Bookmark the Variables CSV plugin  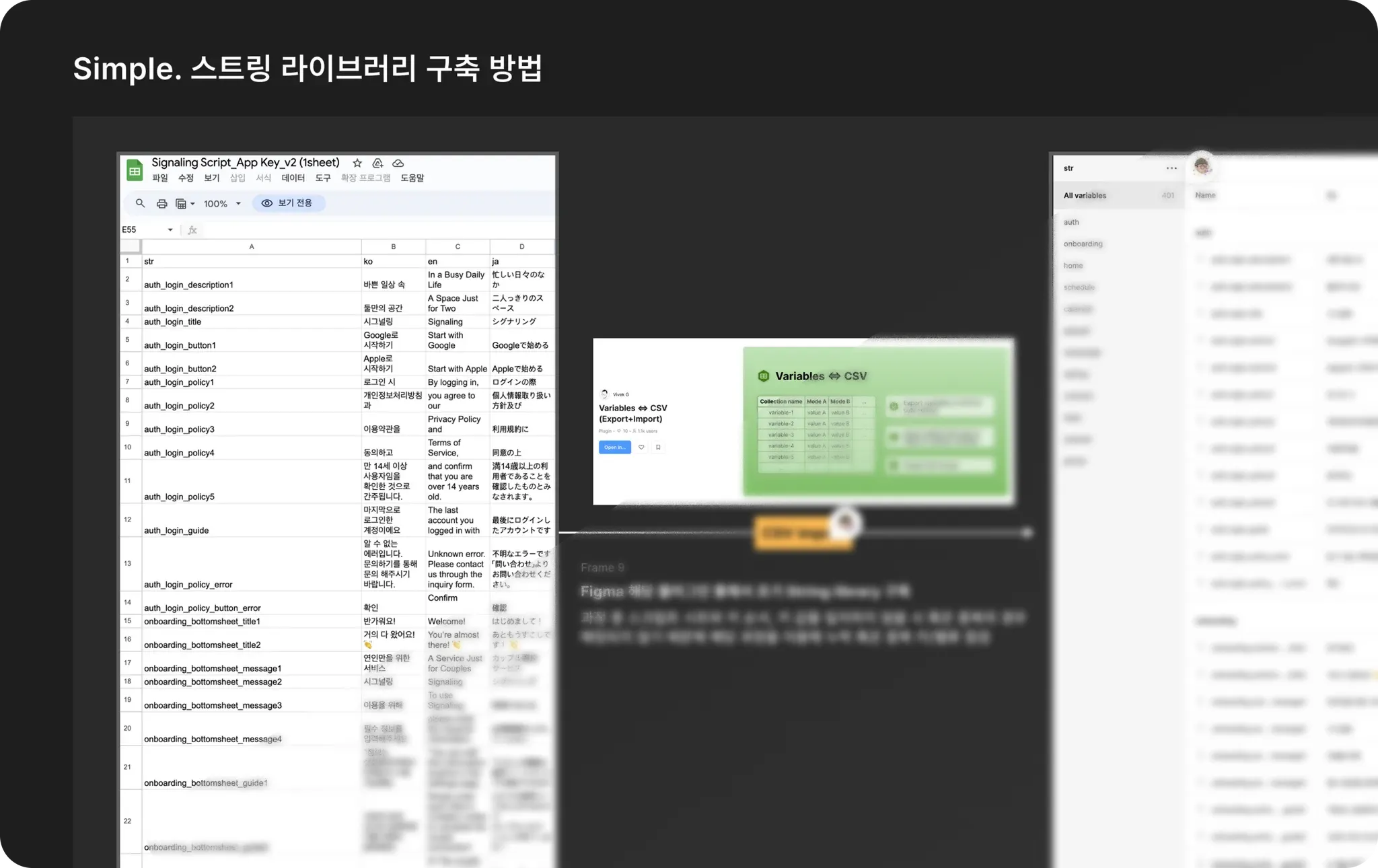pyautogui.click(x=658, y=447)
